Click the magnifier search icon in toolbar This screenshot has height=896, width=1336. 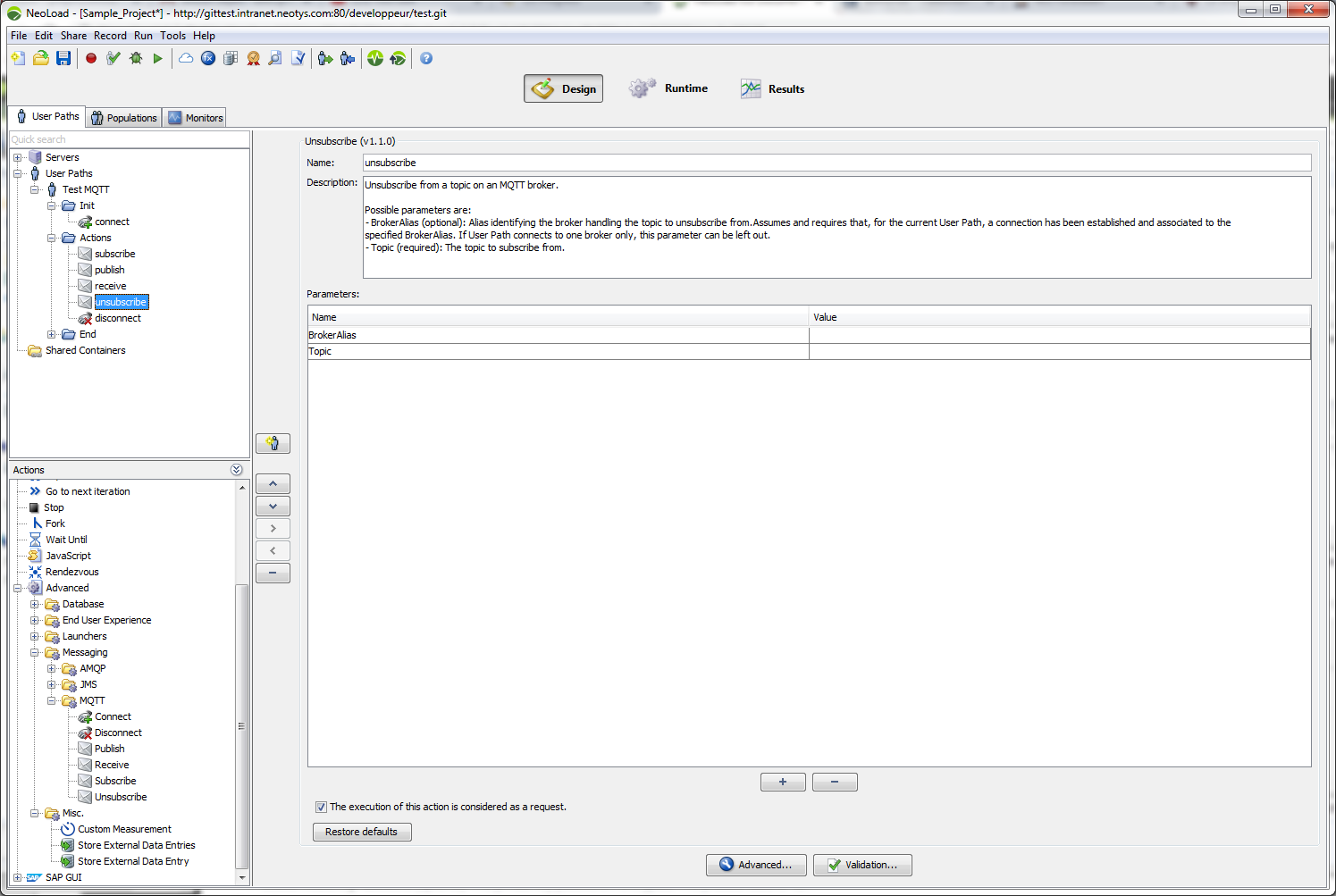(x=275, y=59)
